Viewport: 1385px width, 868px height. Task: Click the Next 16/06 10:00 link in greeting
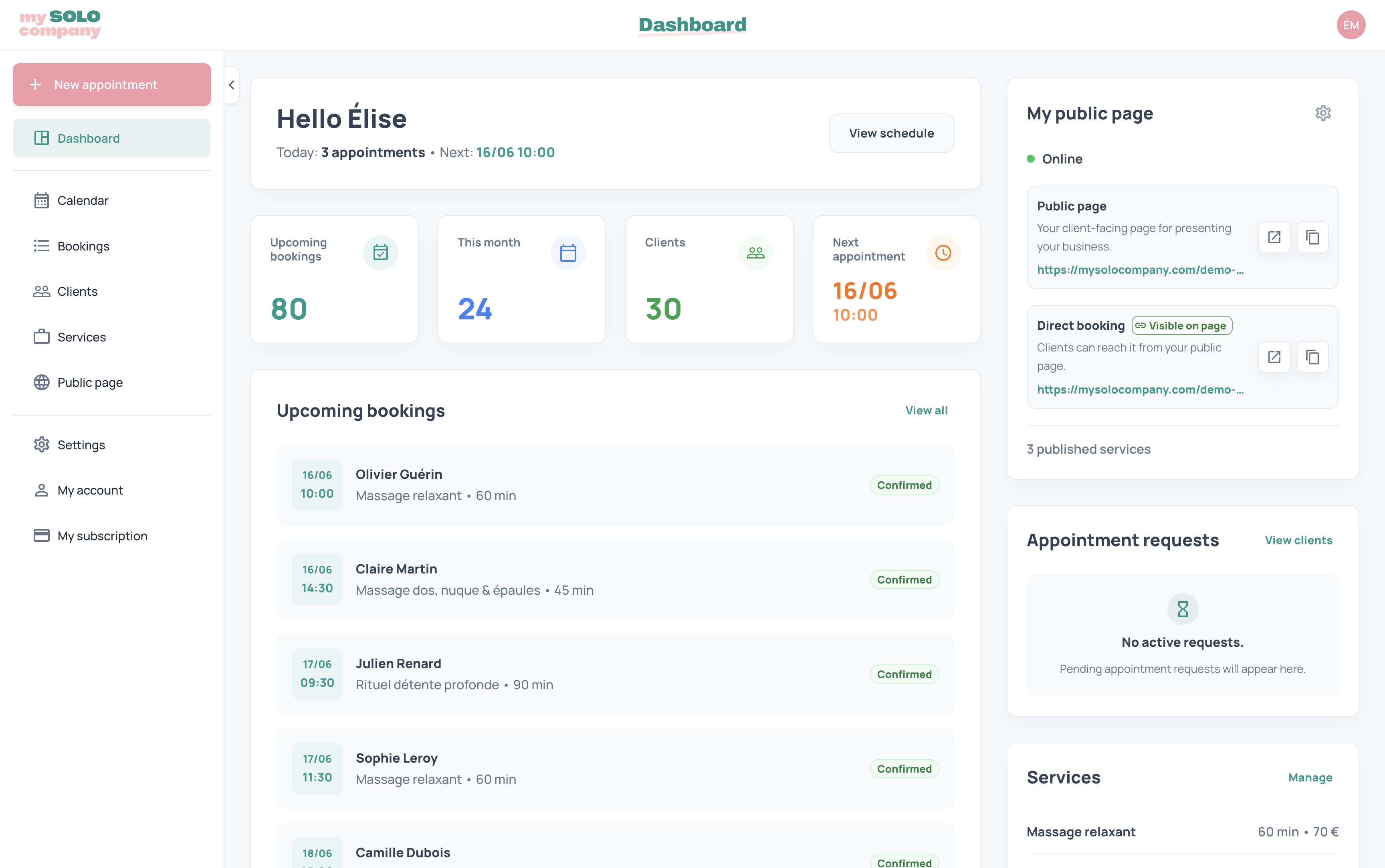tap(515, 152)
